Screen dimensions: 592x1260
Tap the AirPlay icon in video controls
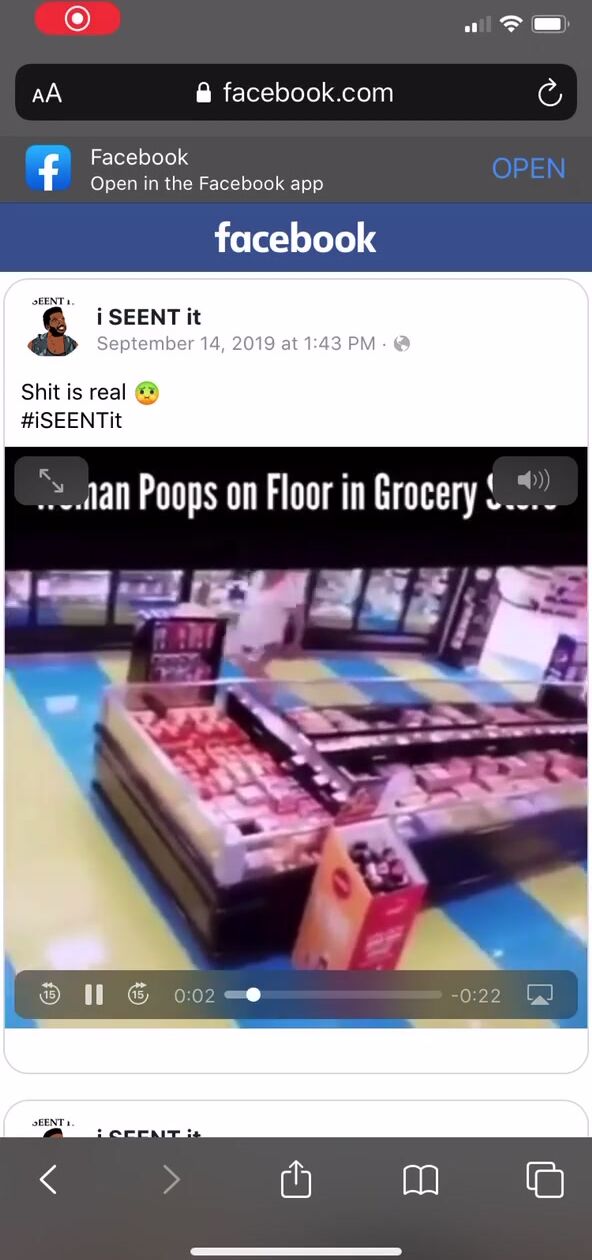click(540, 995)
